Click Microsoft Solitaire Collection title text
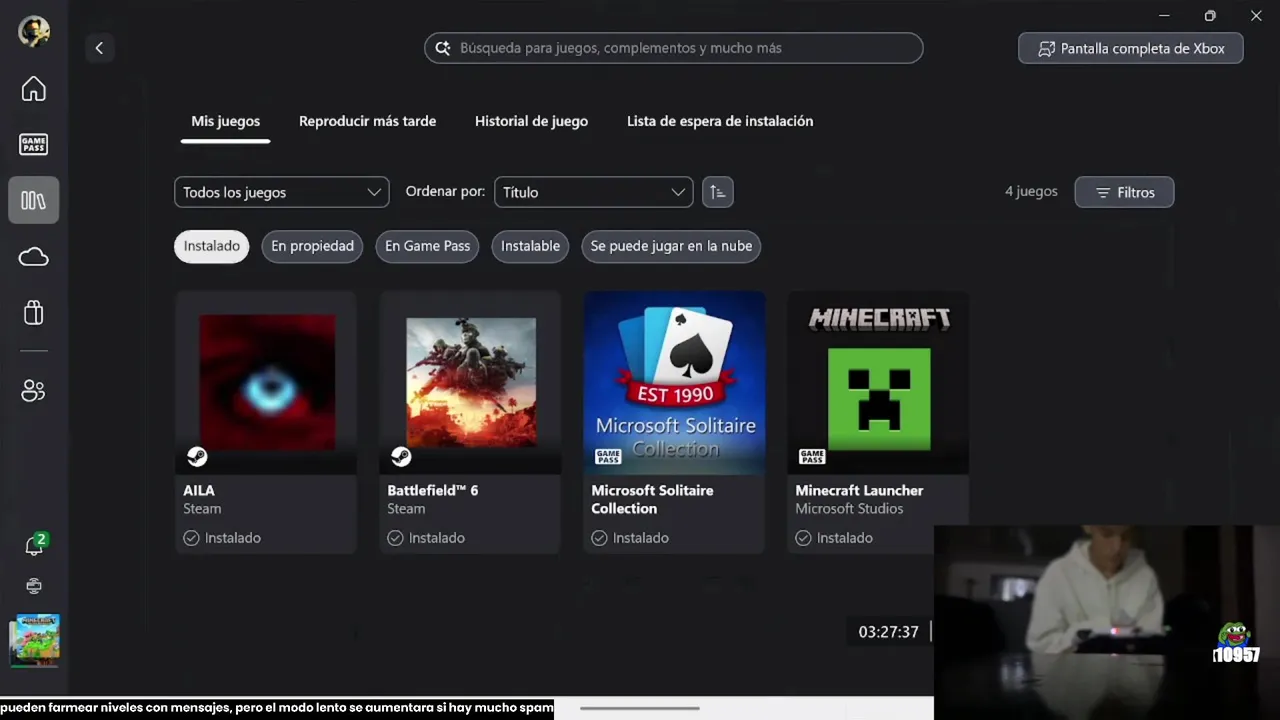 pyautogui.click(x=652, y=499)
